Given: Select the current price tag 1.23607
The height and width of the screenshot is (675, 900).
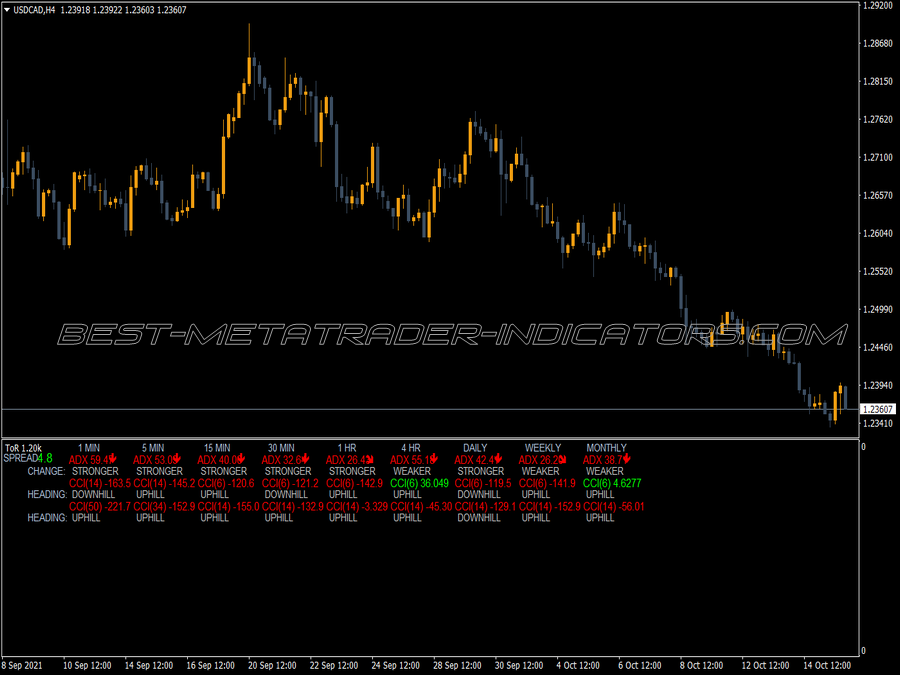Looking at the screenshot, I should pos(878,409).
